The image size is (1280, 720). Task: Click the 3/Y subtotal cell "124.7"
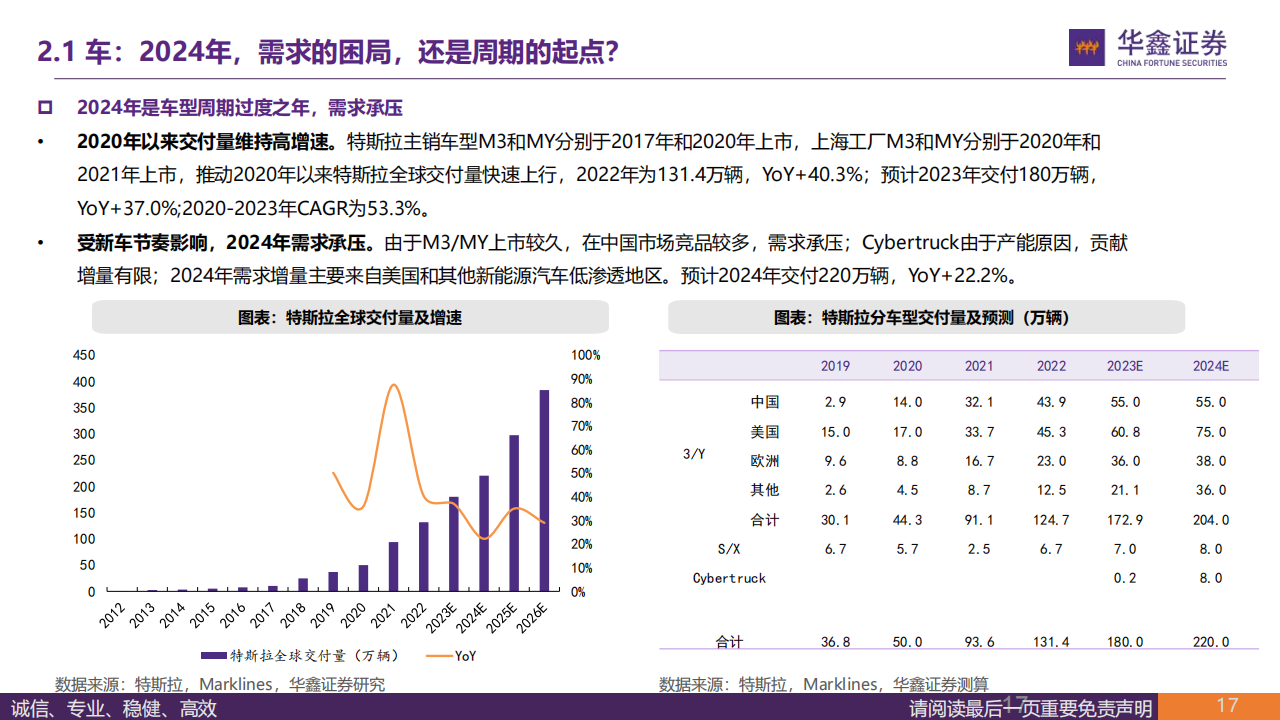[1052, 520]
